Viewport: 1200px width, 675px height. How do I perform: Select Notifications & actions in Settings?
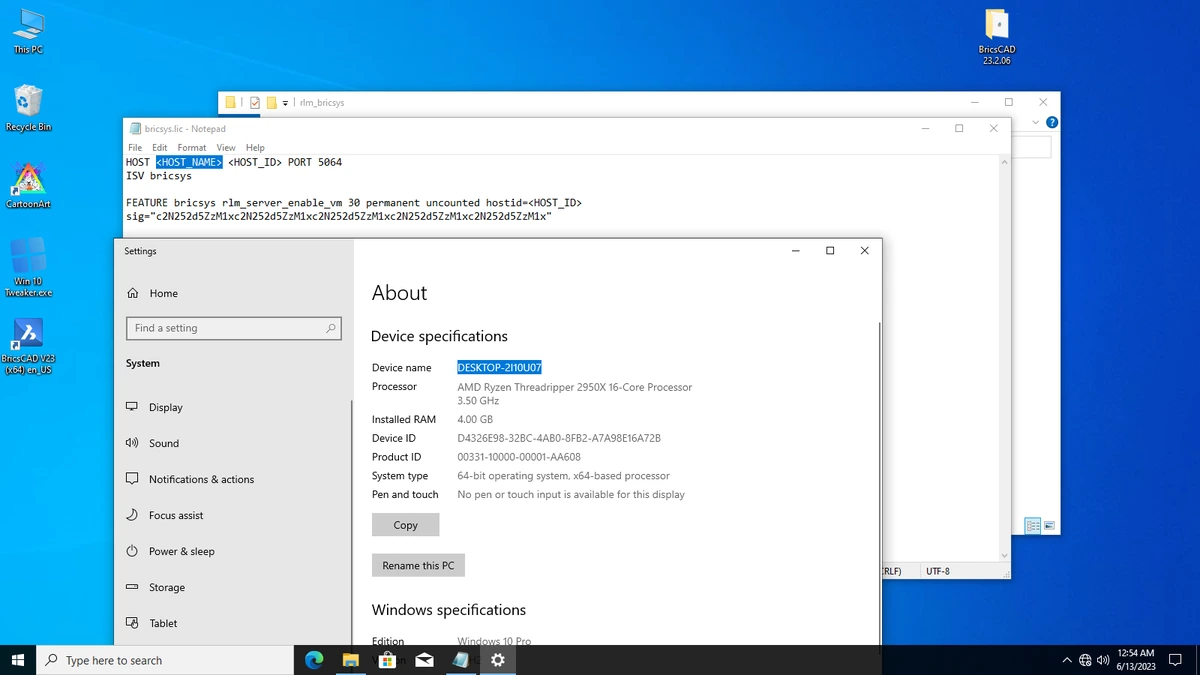pos(233,479)
